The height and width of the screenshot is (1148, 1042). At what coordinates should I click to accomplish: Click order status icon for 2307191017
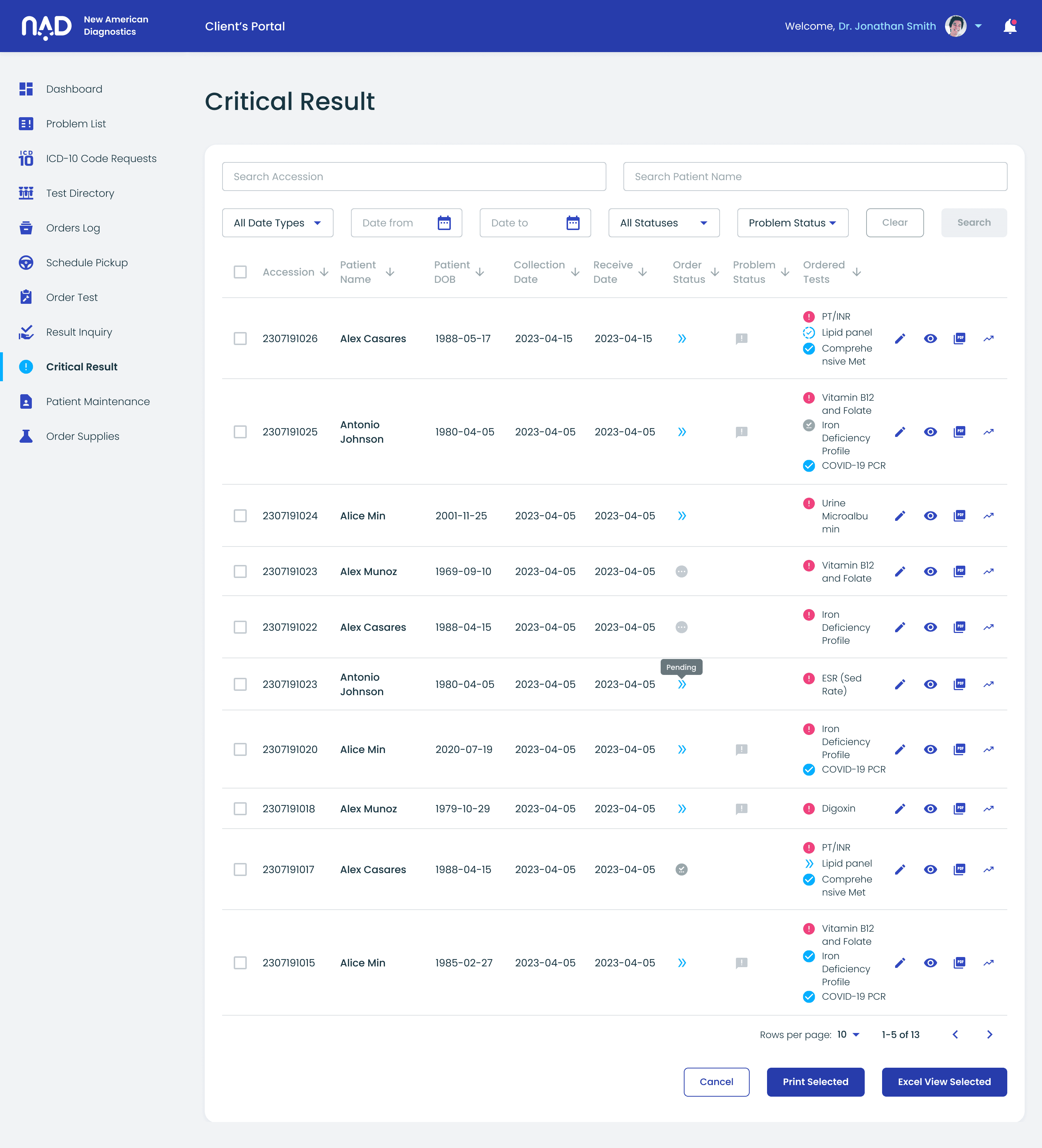pos(681,869)
